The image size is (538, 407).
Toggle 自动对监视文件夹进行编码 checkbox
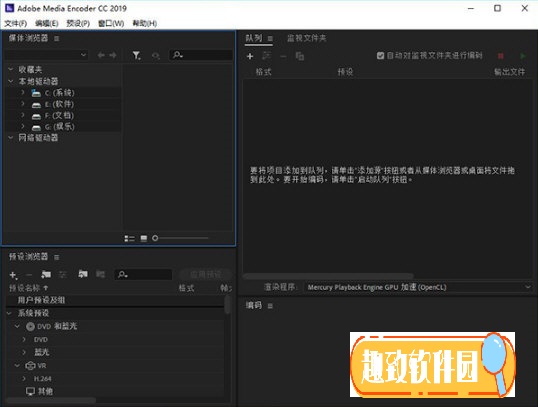[x=380, y=56]
